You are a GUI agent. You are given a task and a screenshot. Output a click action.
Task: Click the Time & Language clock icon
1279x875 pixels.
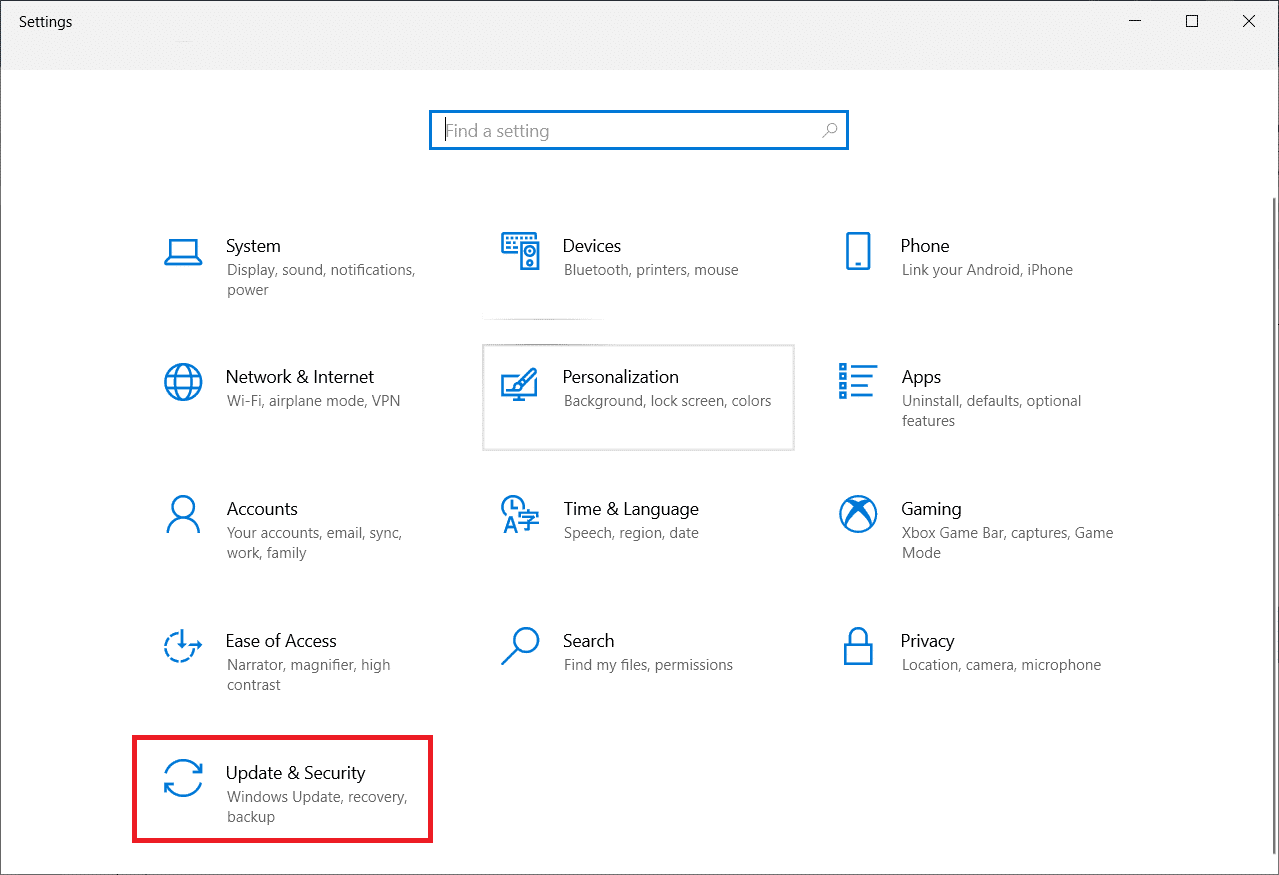click(x=520, y=515)
